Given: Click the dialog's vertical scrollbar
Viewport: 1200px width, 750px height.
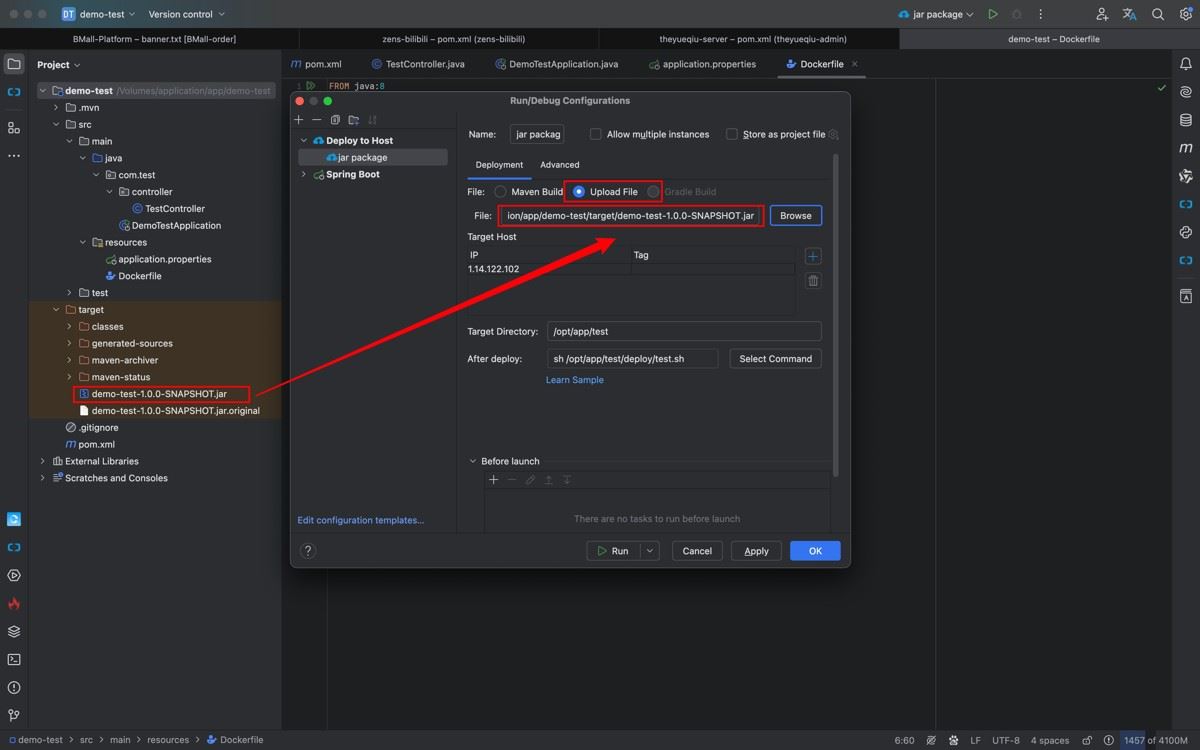Looking at the screenshot, I should tap(835, 310).
